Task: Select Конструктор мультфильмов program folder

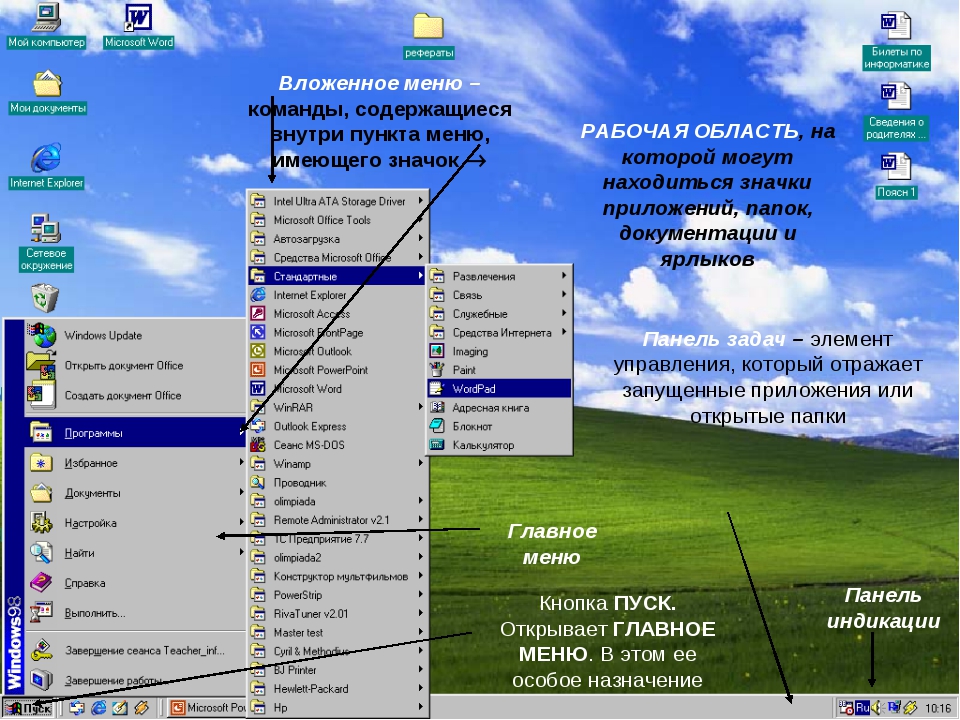Action: 337,576
